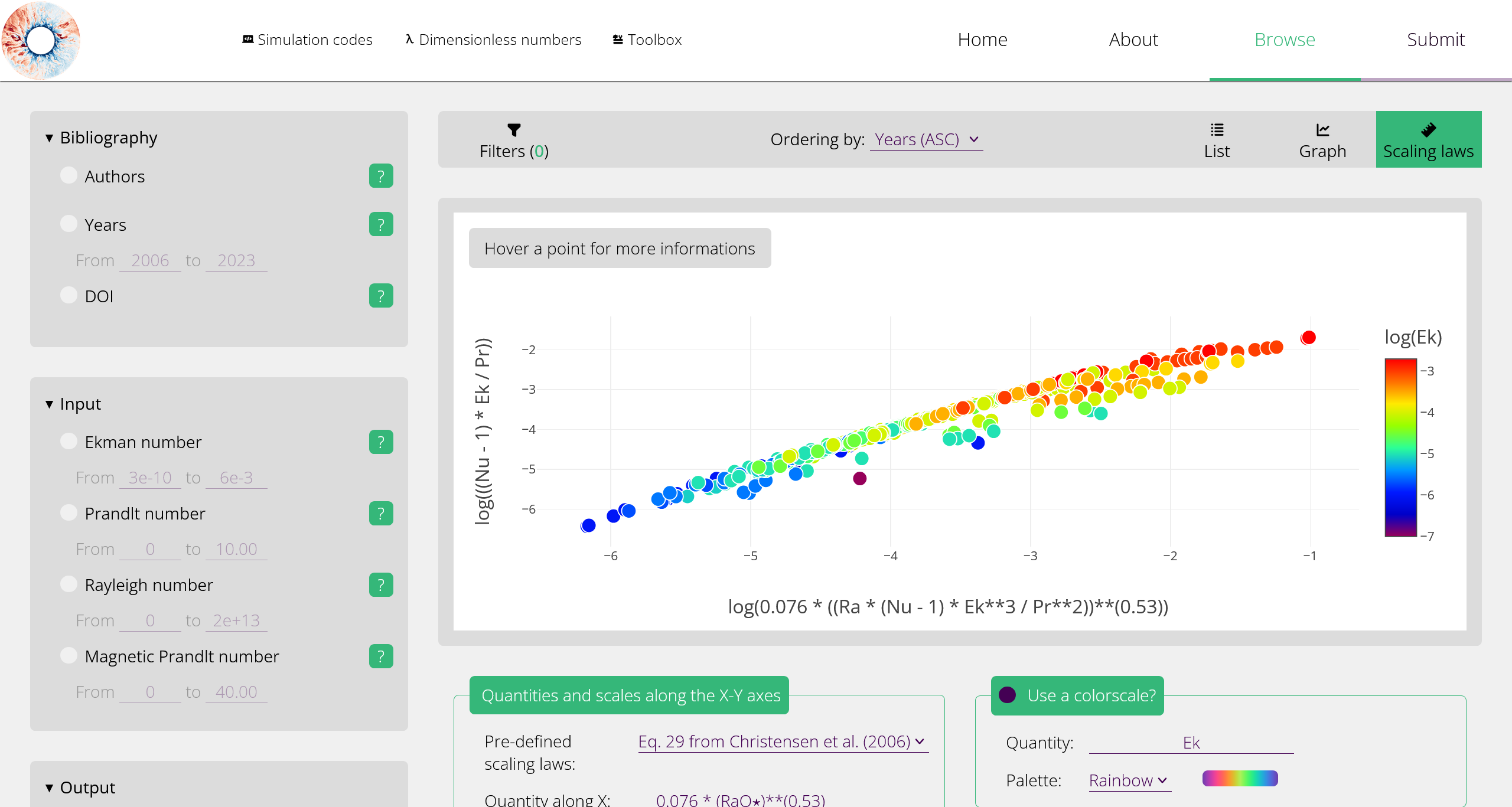1512x807 pixels.
Task: Change the pre-defined scaling law selection
Action: [x=782, y=741]
